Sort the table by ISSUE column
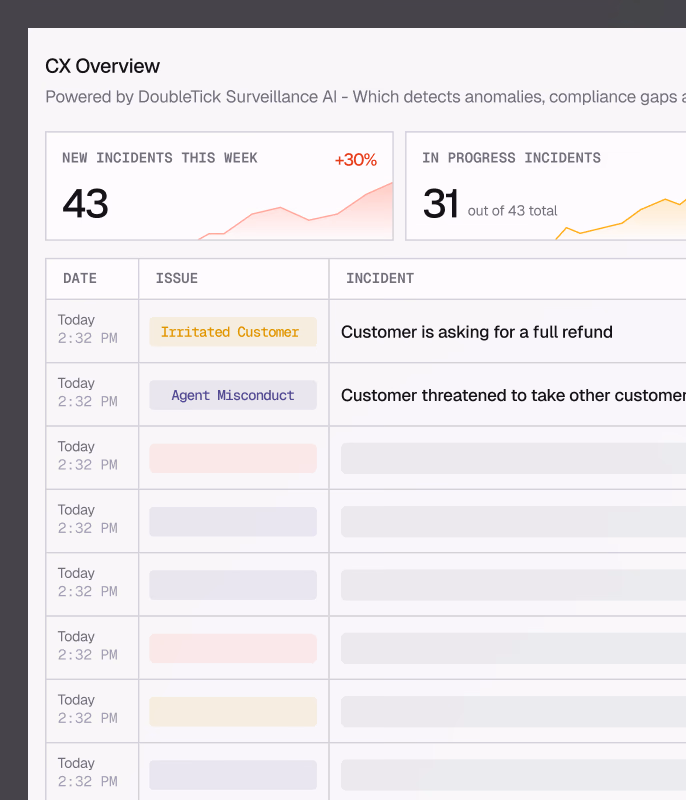Image resolution: width=686 pixels, height=800 pixels. coord(177,279)
